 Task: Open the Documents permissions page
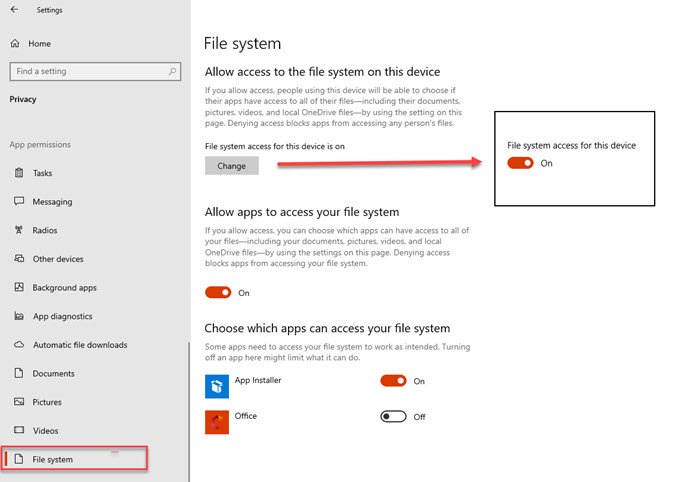coord(53,374)
